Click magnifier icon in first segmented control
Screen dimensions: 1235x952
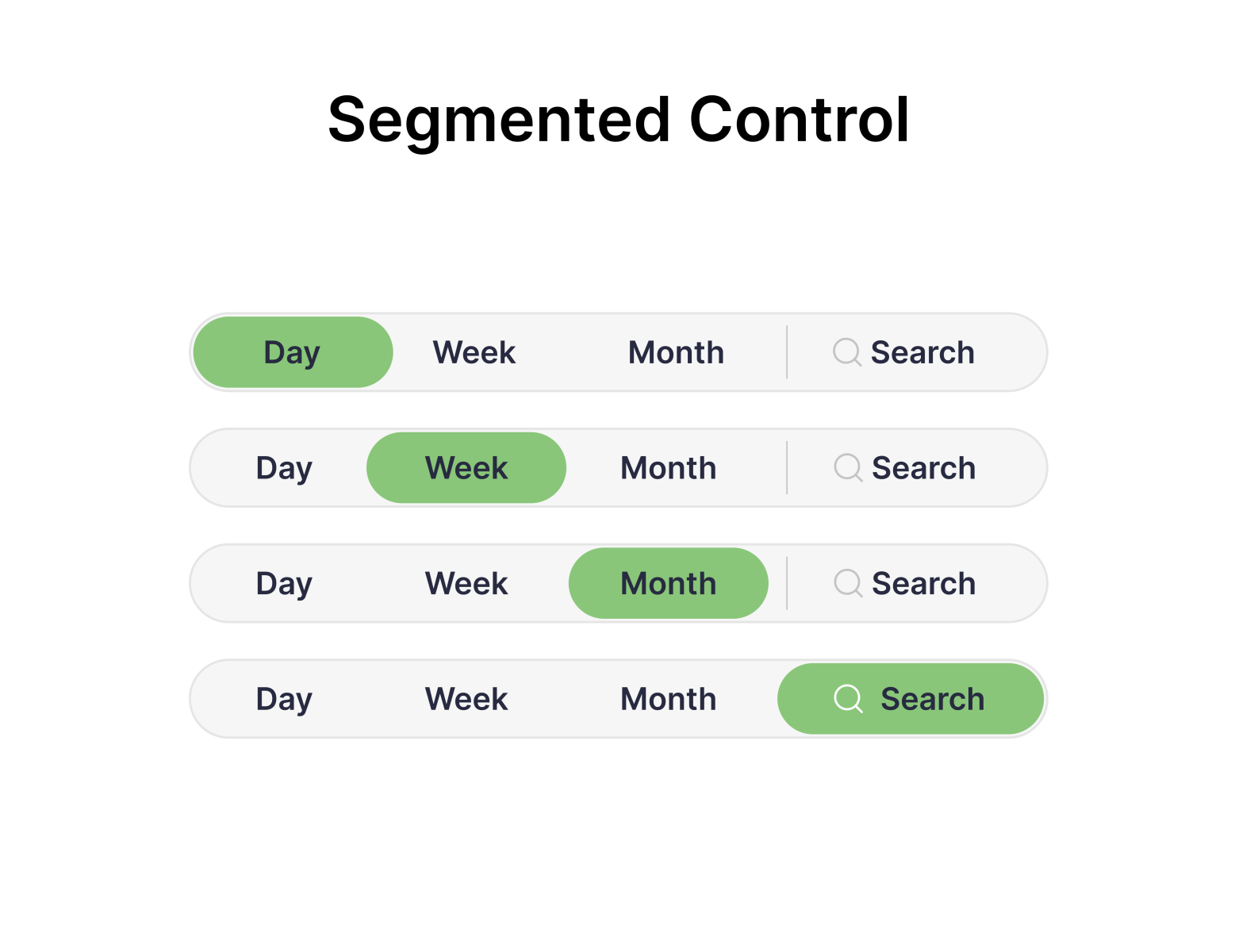pyautogui.click(x=846, y=351)
